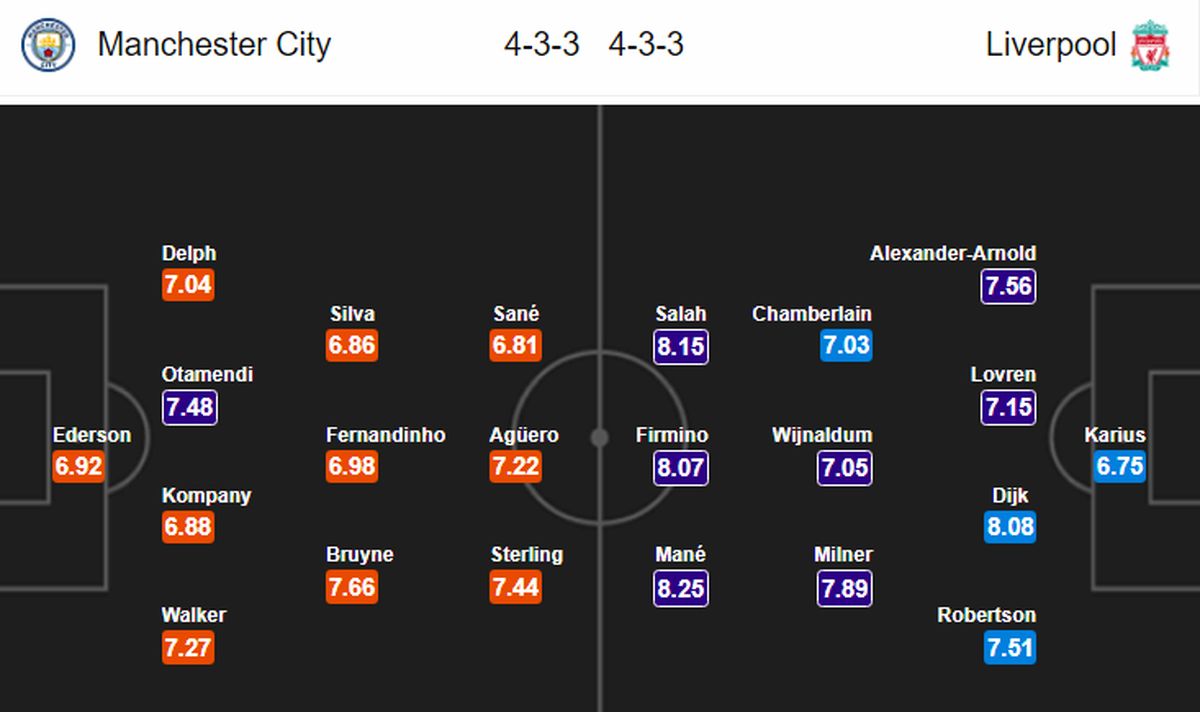Image resolution: width=1200 pixels, height=712 pixels.
Task: Select the Chamberlain player name
Action: click(x=812, y=314)
